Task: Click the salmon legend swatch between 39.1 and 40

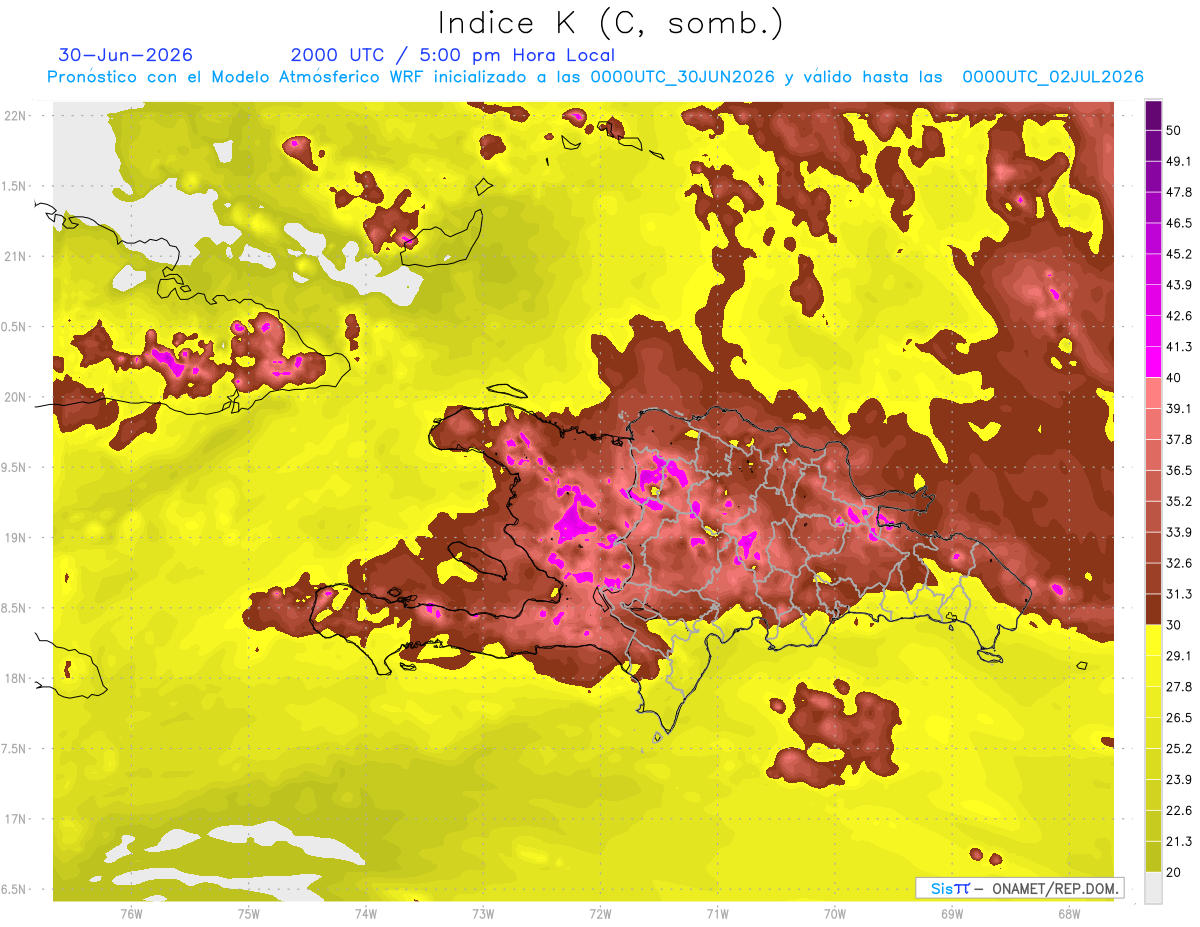Action: (1153, 393)
